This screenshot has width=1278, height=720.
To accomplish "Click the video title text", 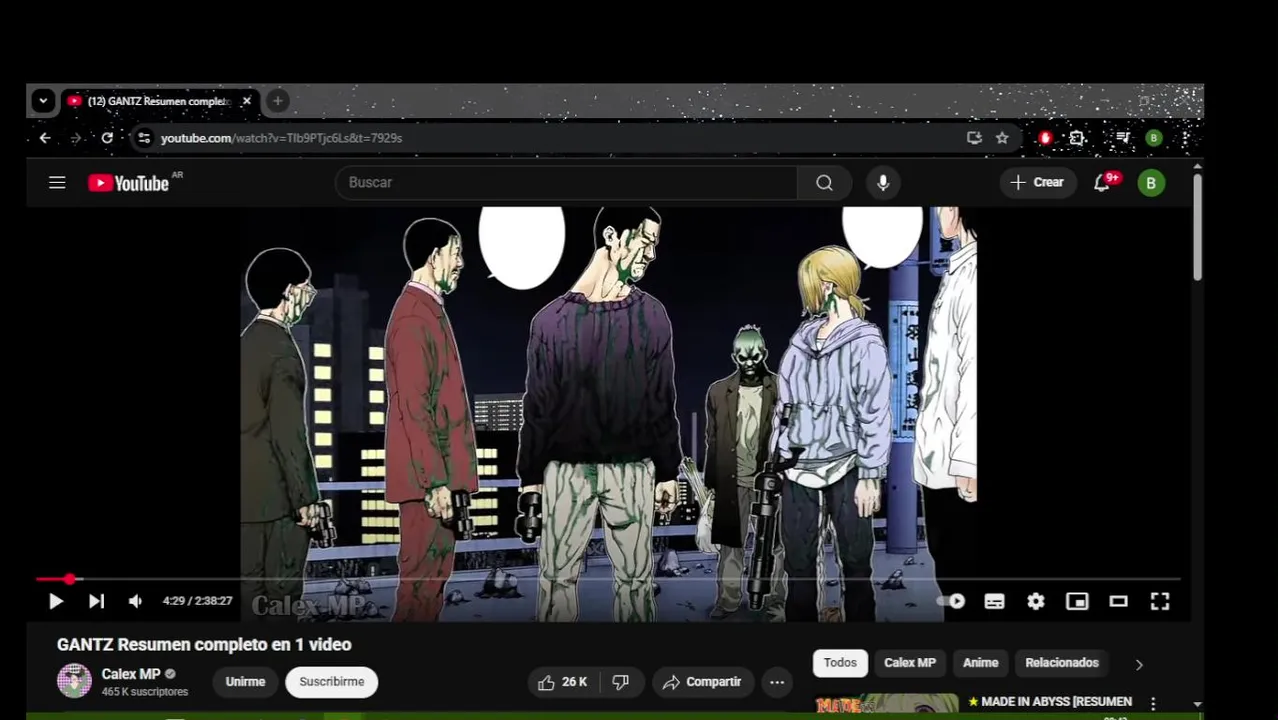I will [x=204, y=645].
